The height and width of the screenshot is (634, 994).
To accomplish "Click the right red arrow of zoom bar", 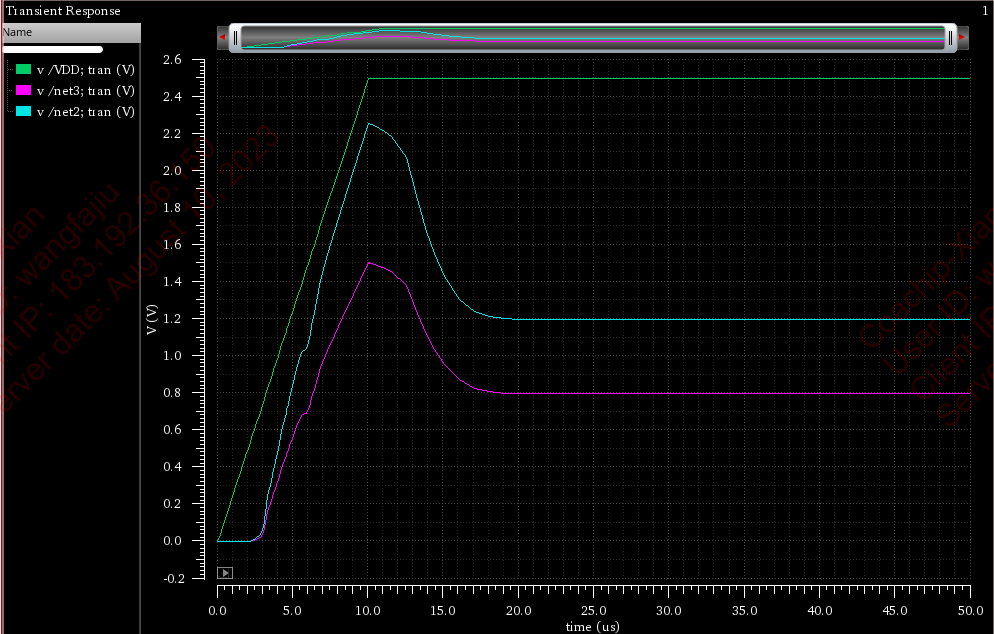I will [x=962, y=37].
